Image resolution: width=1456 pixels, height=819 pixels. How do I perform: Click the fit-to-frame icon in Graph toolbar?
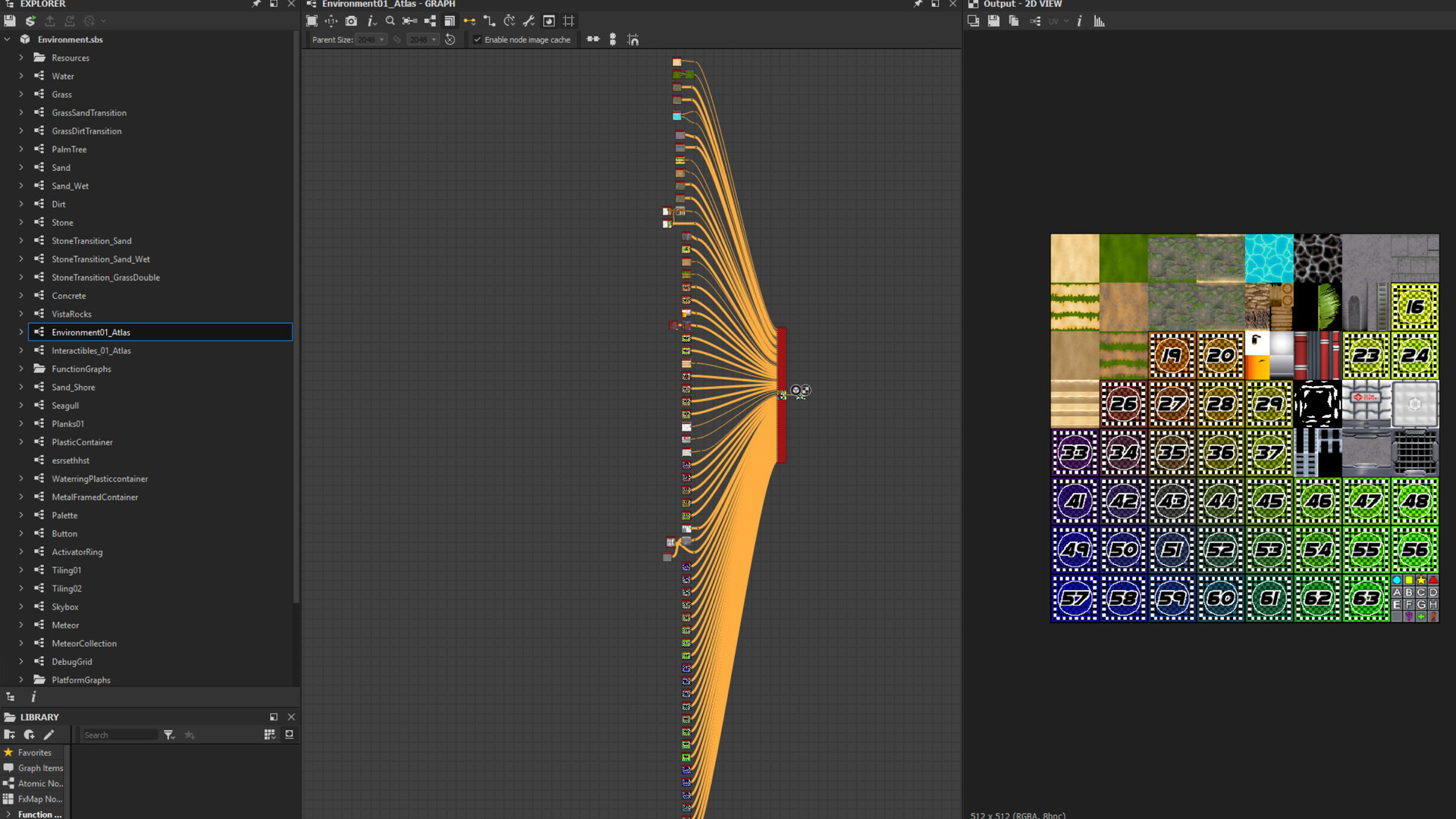(x=312, y=21)
